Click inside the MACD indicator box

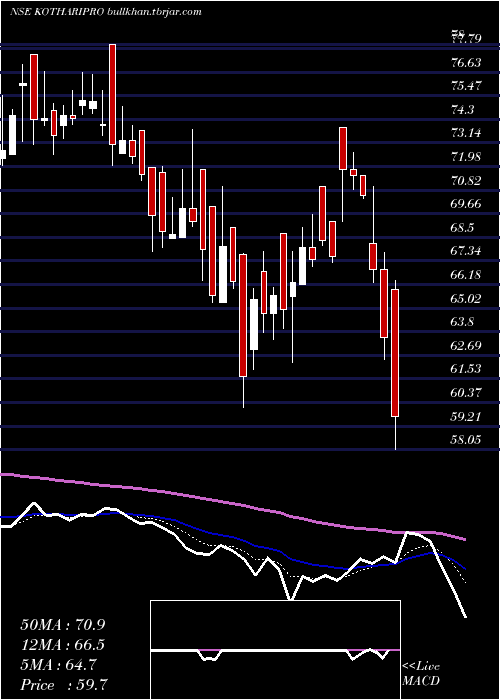click(275, 650)
